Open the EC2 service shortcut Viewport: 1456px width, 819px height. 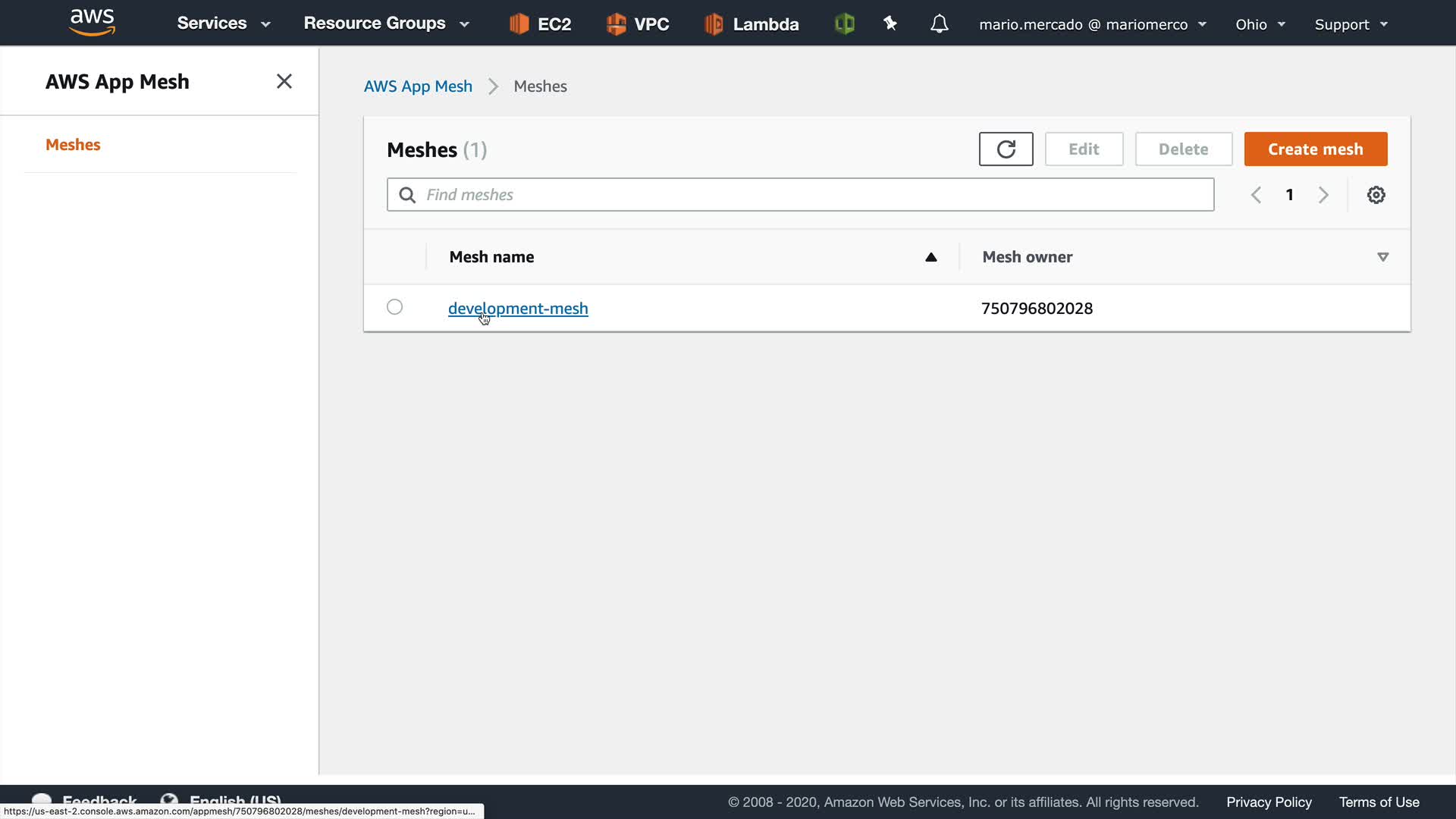(540, 24)
